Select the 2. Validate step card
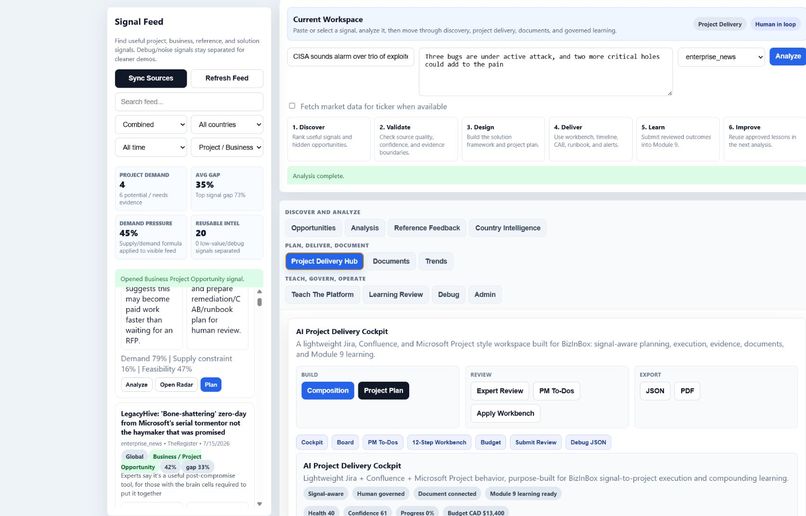This screenshot has height=516, width=806. coord(416,139)
